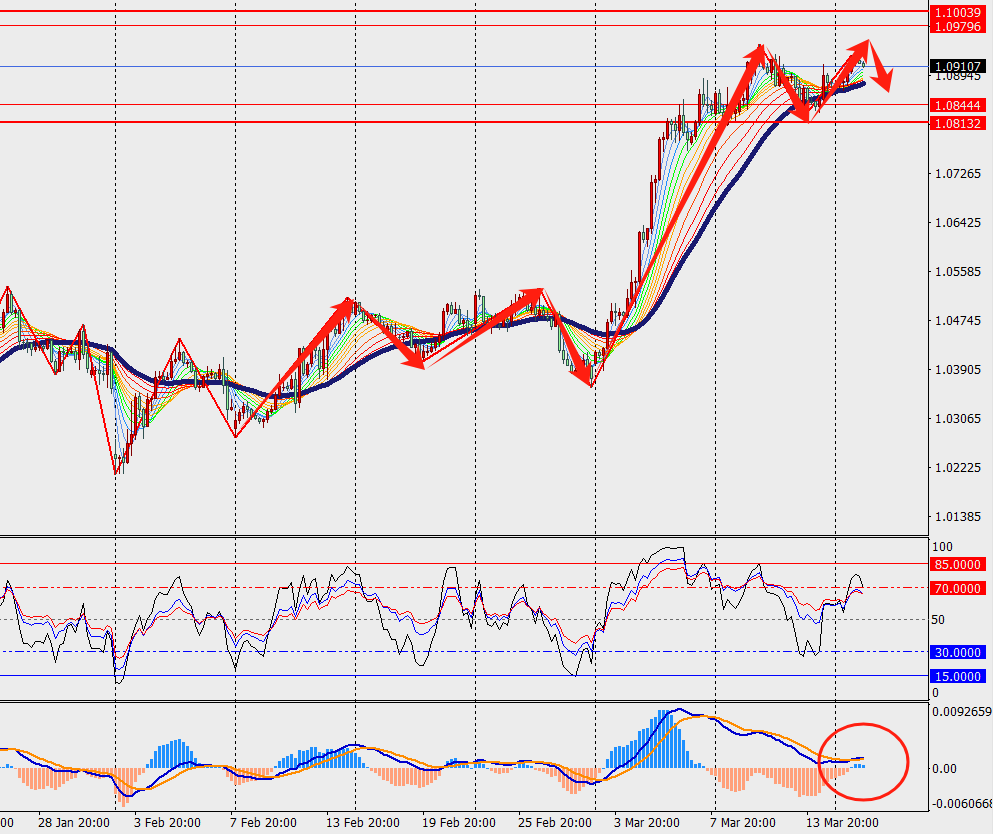Select the 1.08444 red support label
This screenshot has width=994, height=834.
(958, 105)
